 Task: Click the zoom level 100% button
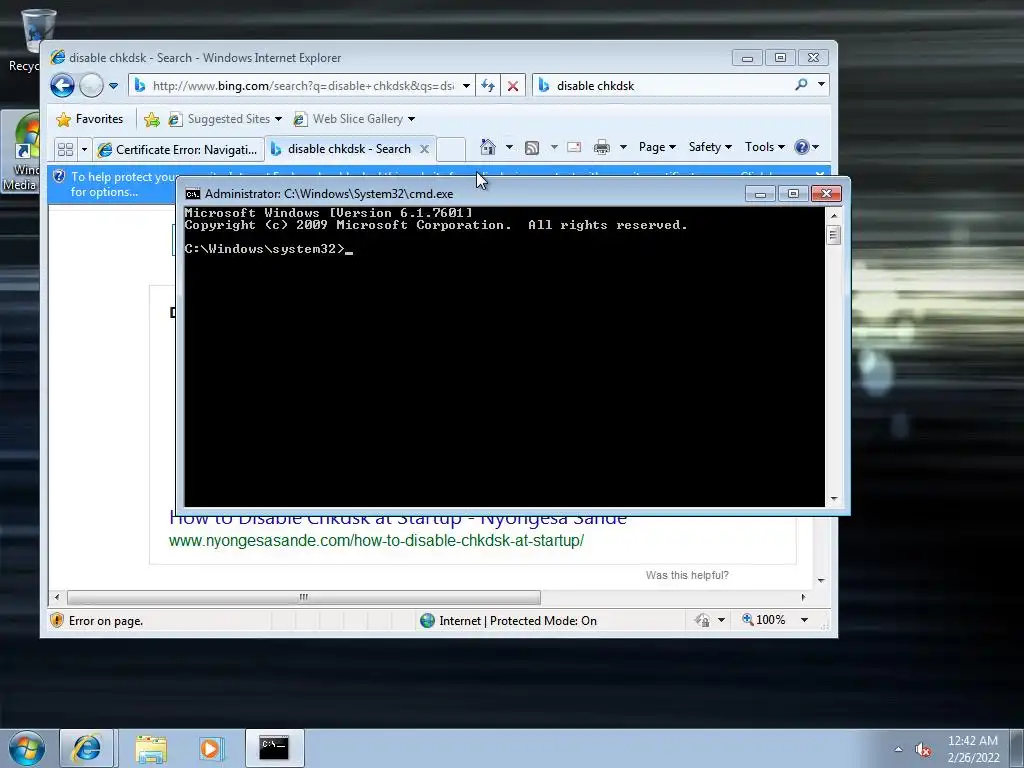[x=763, y=620]
